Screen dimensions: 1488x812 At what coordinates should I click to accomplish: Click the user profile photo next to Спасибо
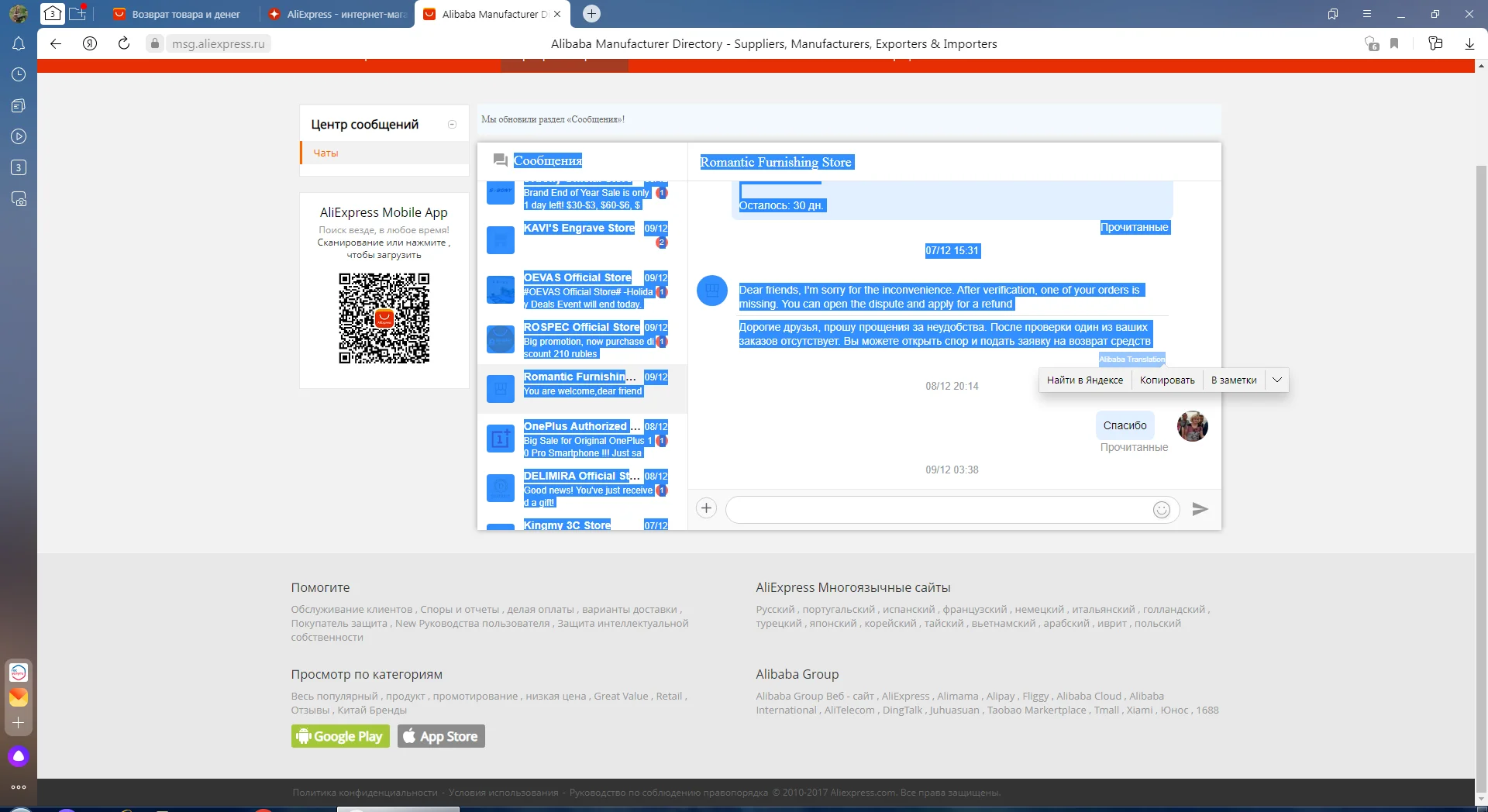(x=1193, y=426)
